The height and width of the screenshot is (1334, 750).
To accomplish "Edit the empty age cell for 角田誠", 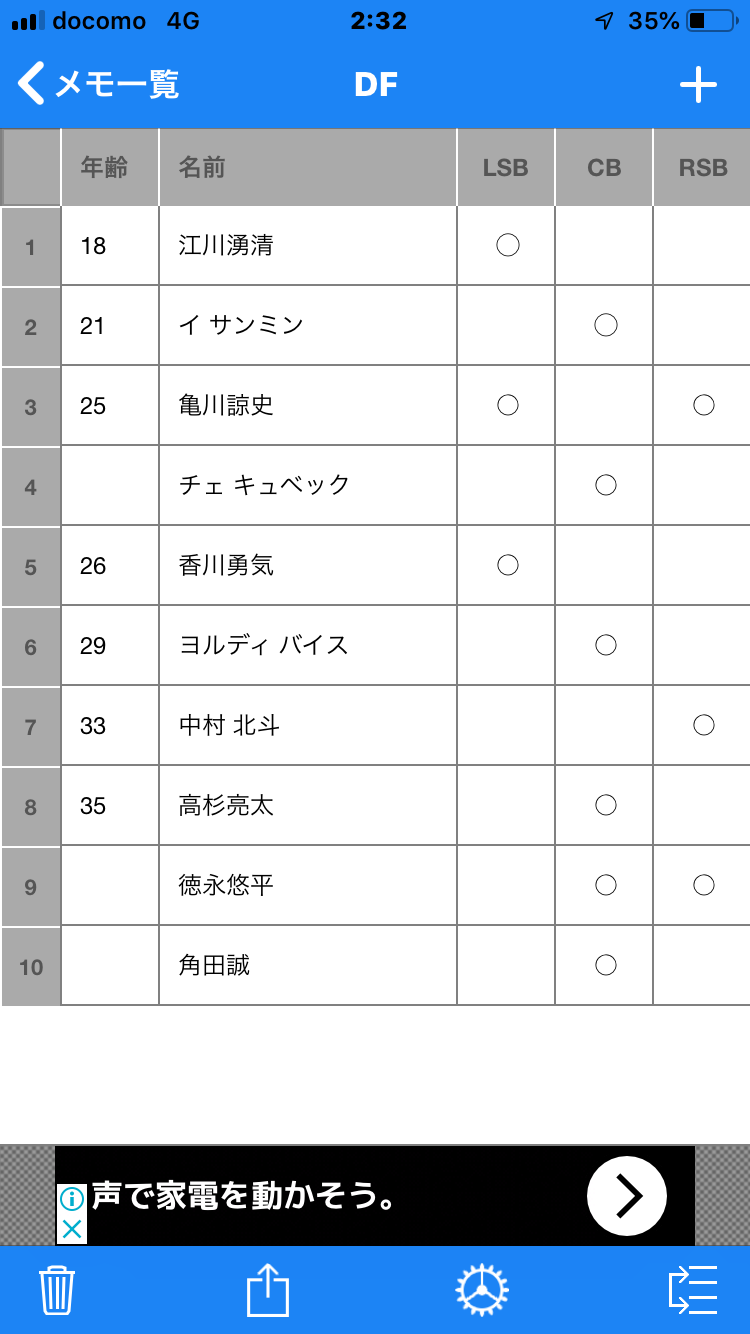I will tap(109, 966).
